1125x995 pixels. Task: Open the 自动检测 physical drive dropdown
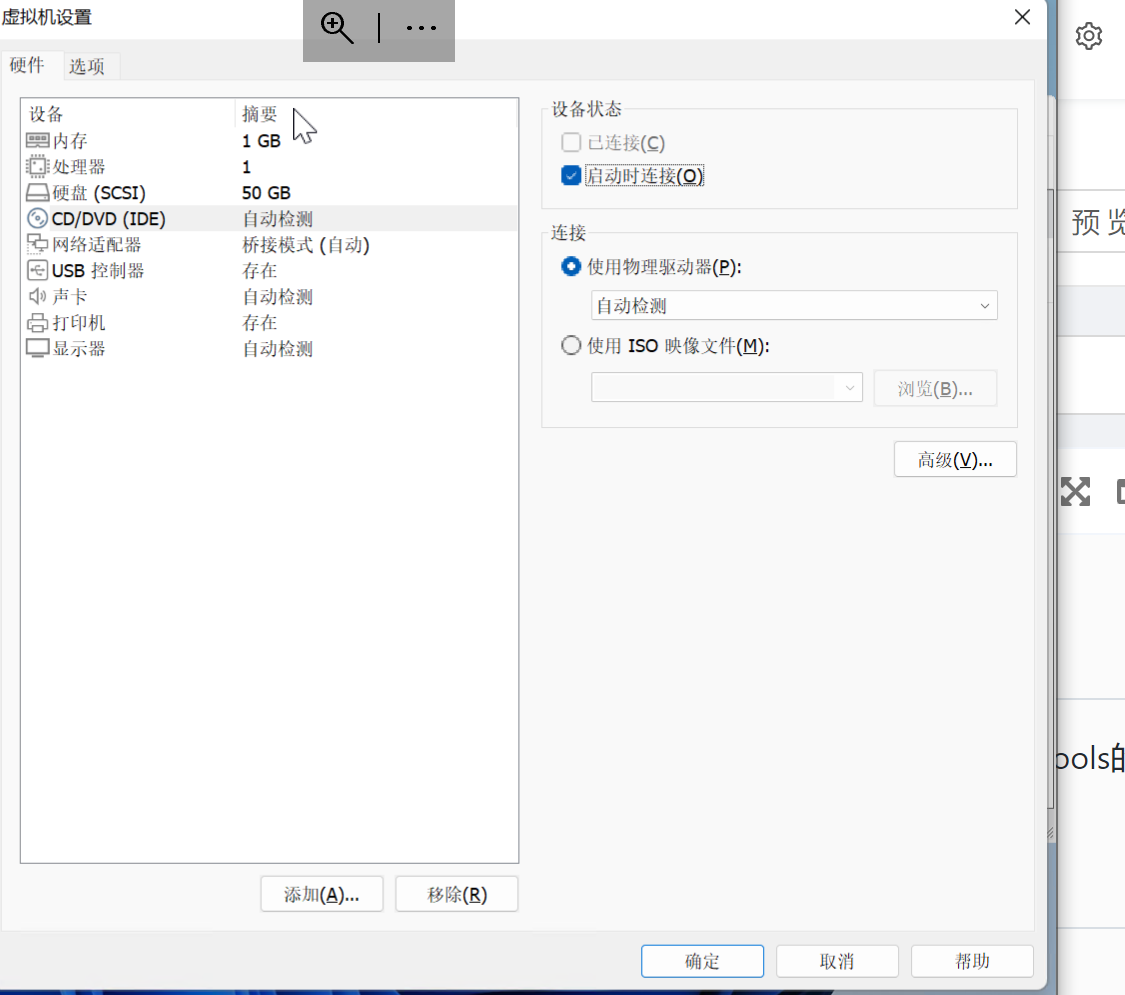(794, 306)
